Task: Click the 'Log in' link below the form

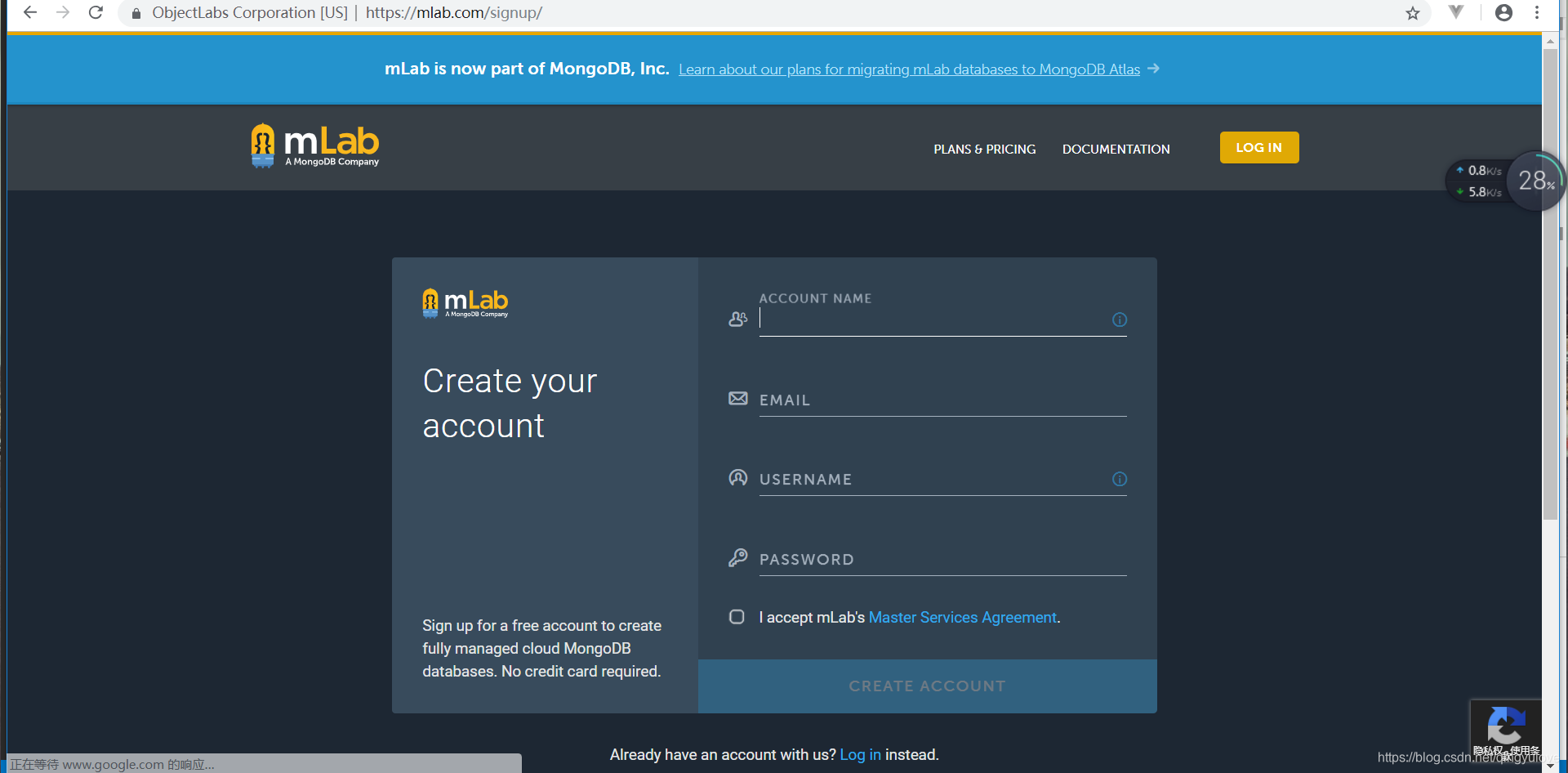Action: 860,755
